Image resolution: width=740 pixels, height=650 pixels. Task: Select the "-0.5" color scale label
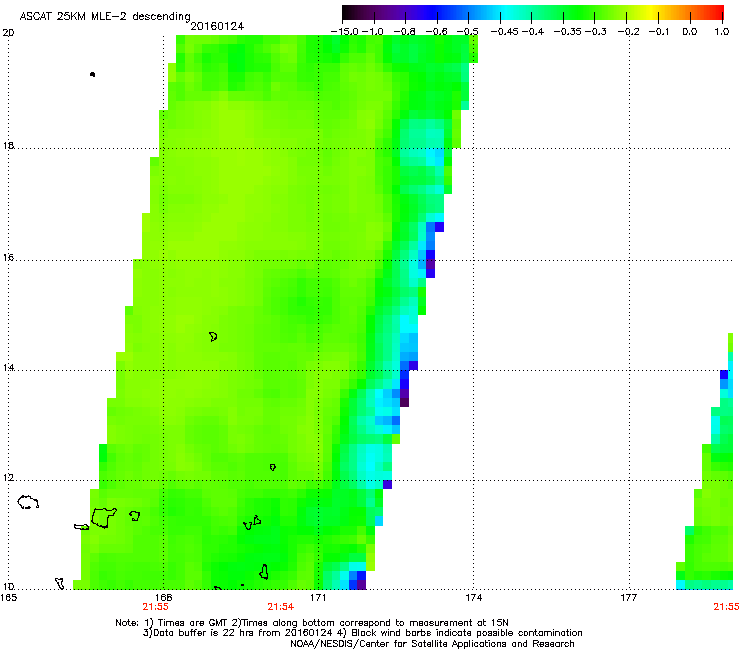coord(468,32)
